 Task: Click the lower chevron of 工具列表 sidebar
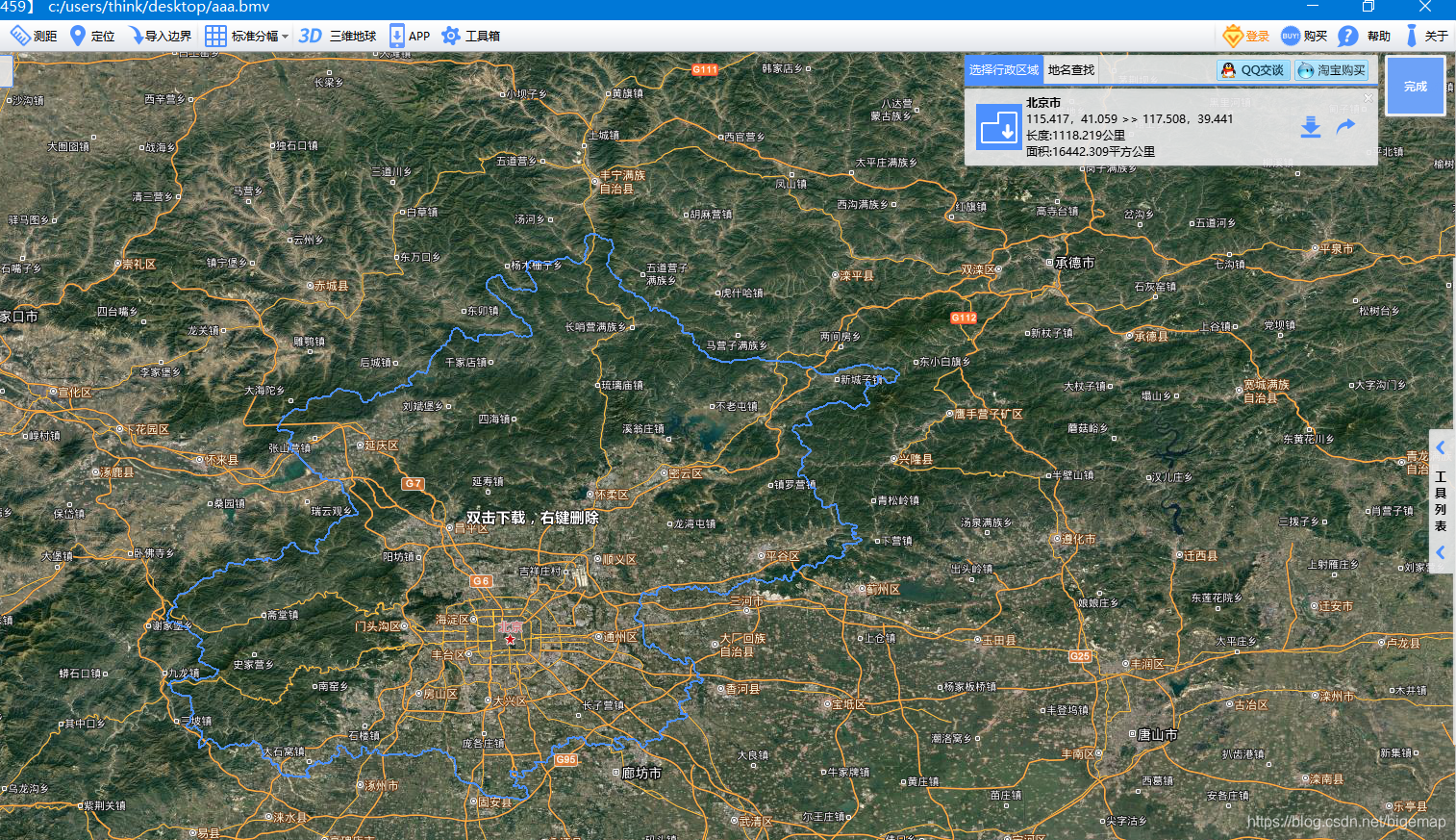[1441, 552]
